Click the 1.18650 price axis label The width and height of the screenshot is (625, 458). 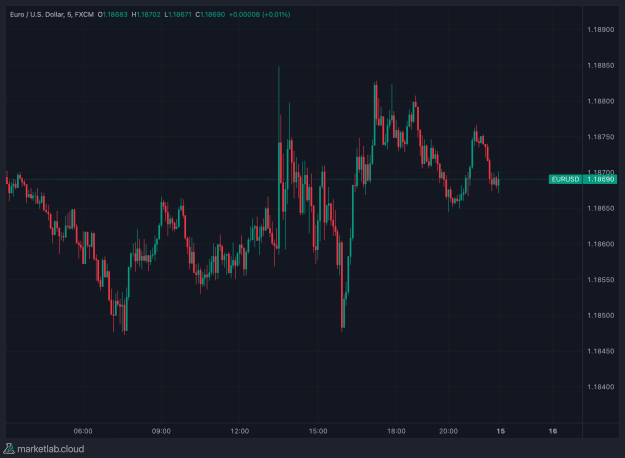[x=601, y=208]
